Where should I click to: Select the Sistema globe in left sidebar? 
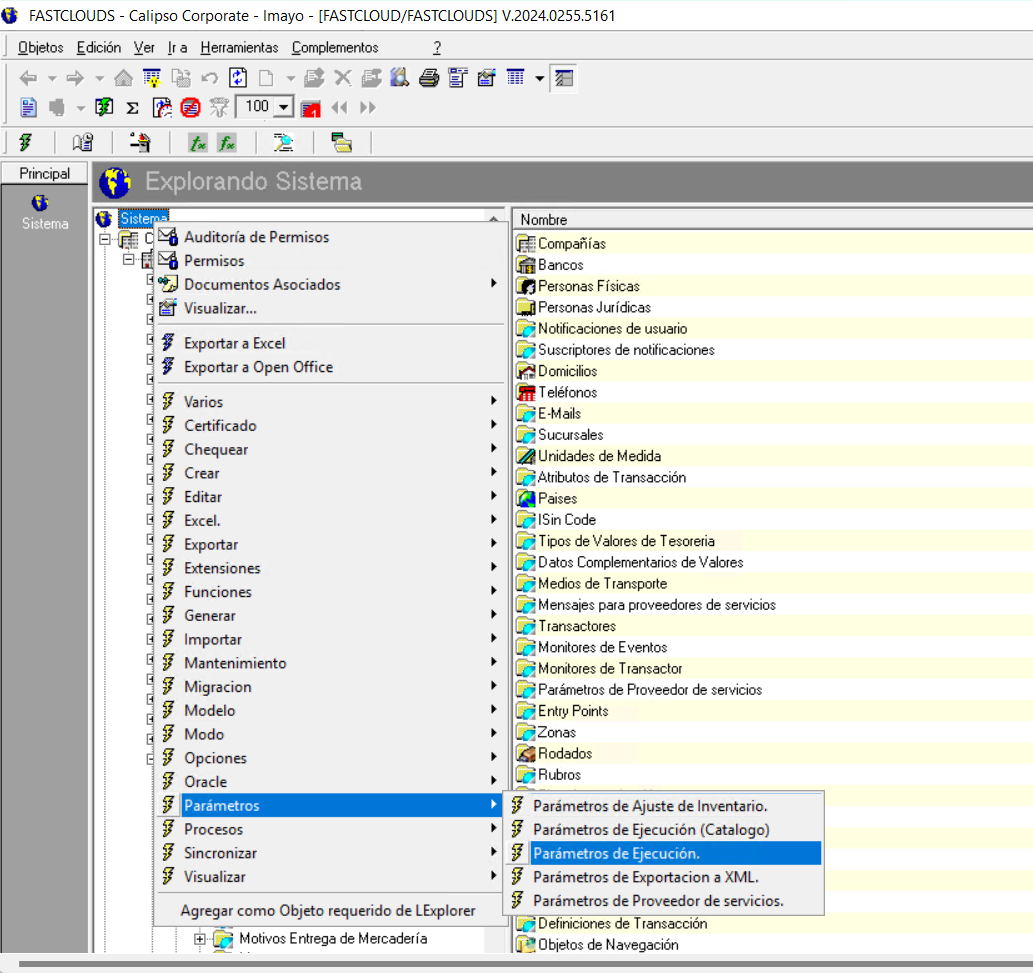[x=40, y=203]
